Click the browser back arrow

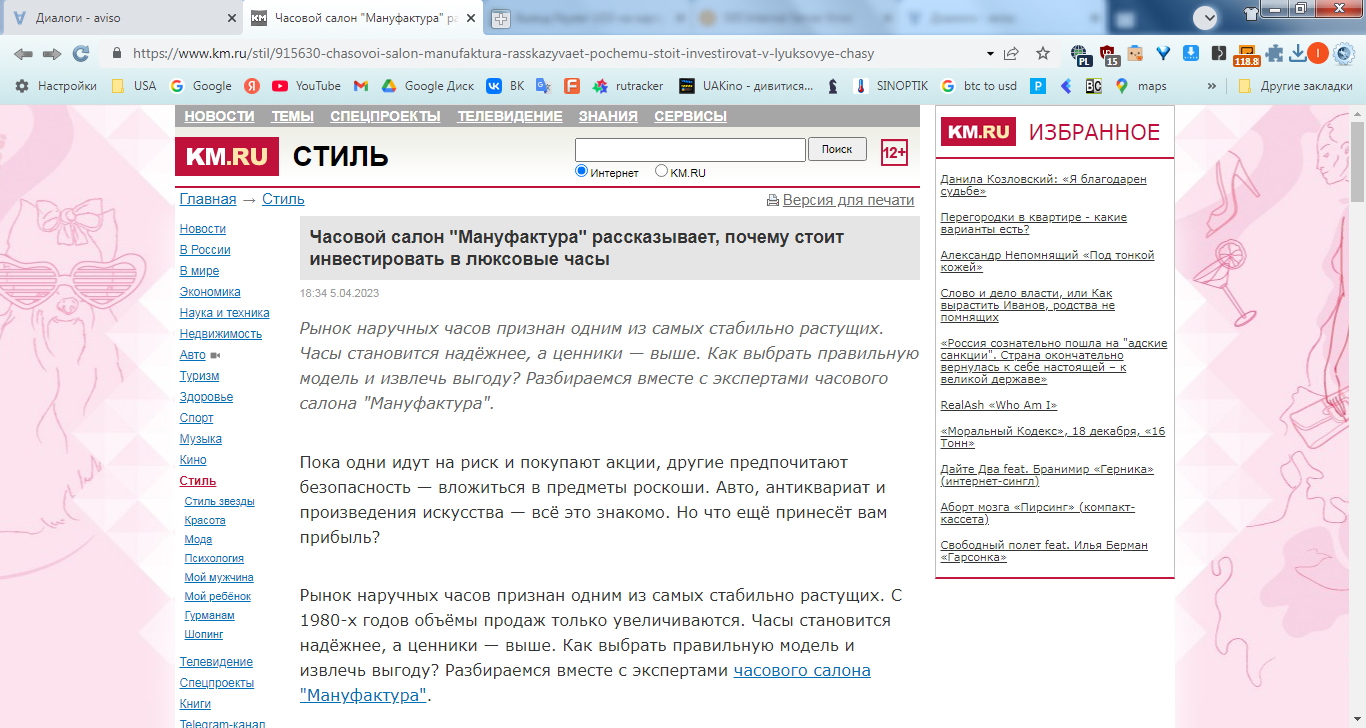click(24, 54)
